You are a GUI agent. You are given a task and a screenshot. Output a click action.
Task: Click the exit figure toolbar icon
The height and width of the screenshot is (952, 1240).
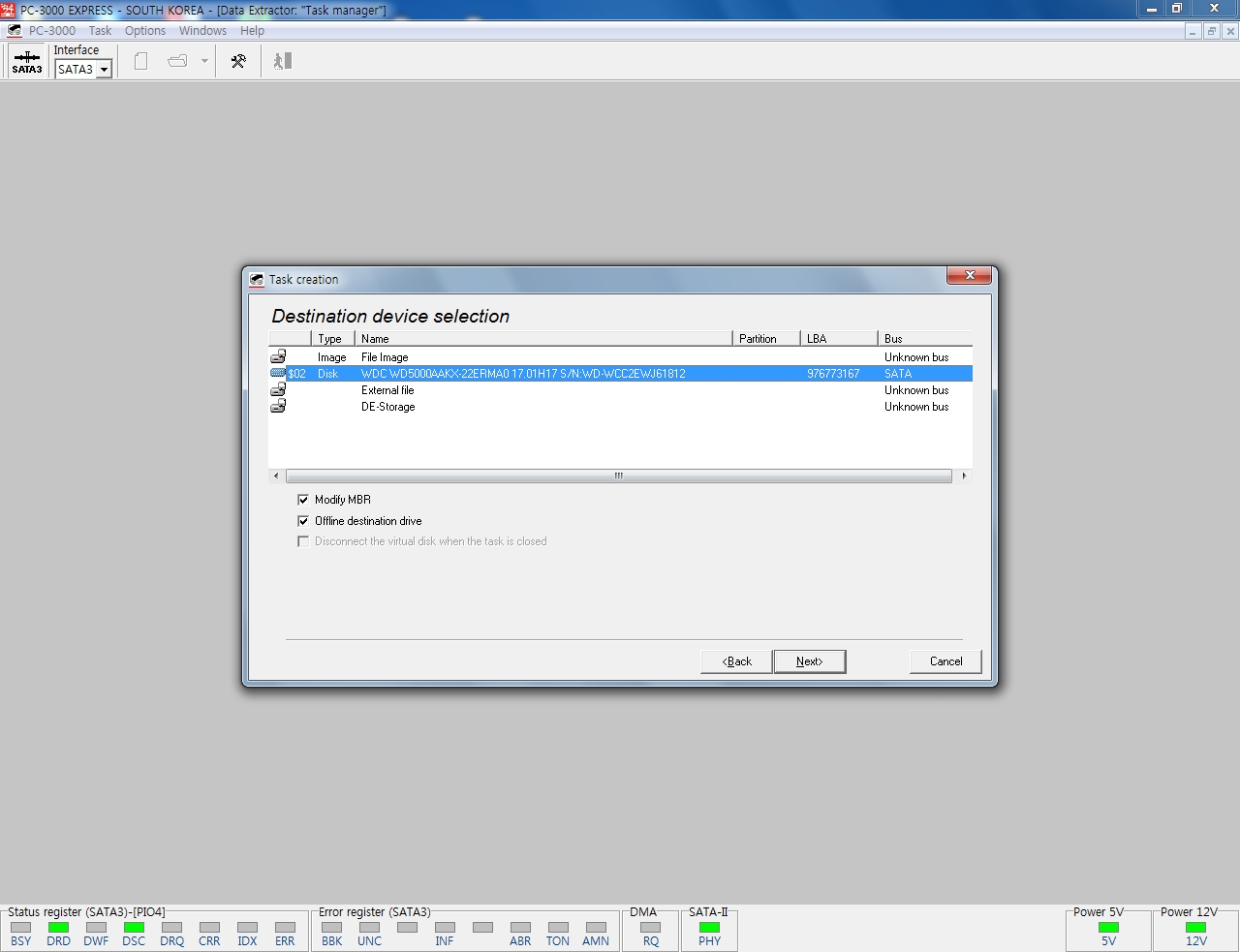(x=282, y=61)
